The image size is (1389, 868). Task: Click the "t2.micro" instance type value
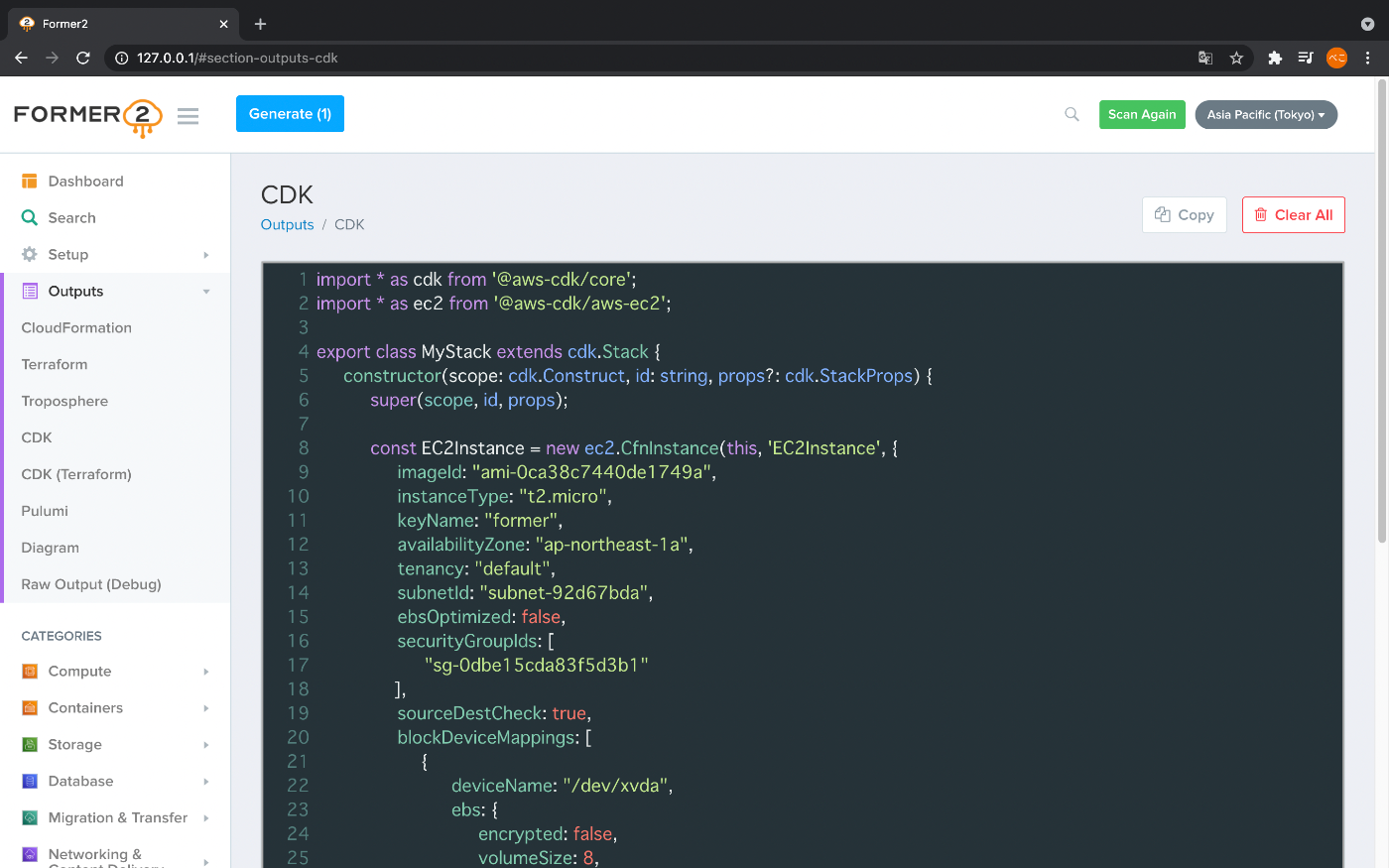pos(563,496)
